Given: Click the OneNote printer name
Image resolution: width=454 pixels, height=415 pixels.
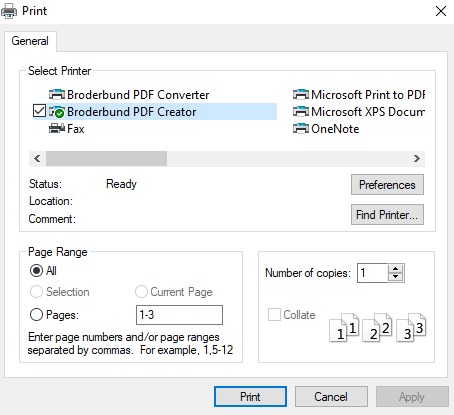Looking at the screenshot, I should point(335,129).
